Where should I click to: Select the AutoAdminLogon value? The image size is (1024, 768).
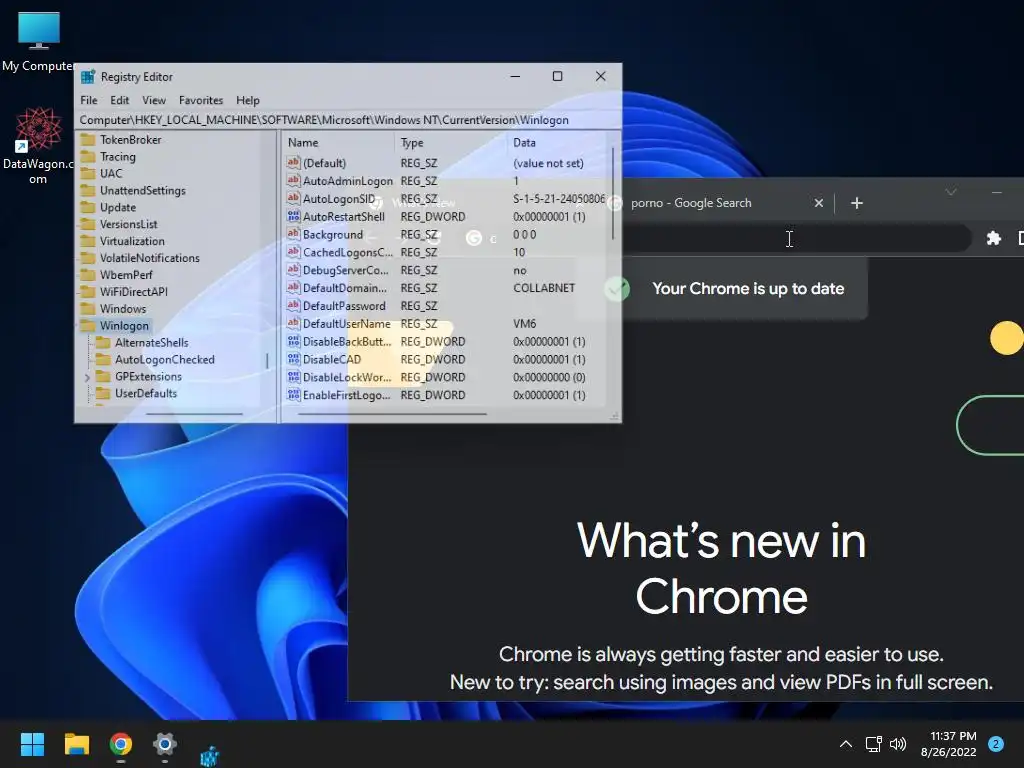point(347,181)
